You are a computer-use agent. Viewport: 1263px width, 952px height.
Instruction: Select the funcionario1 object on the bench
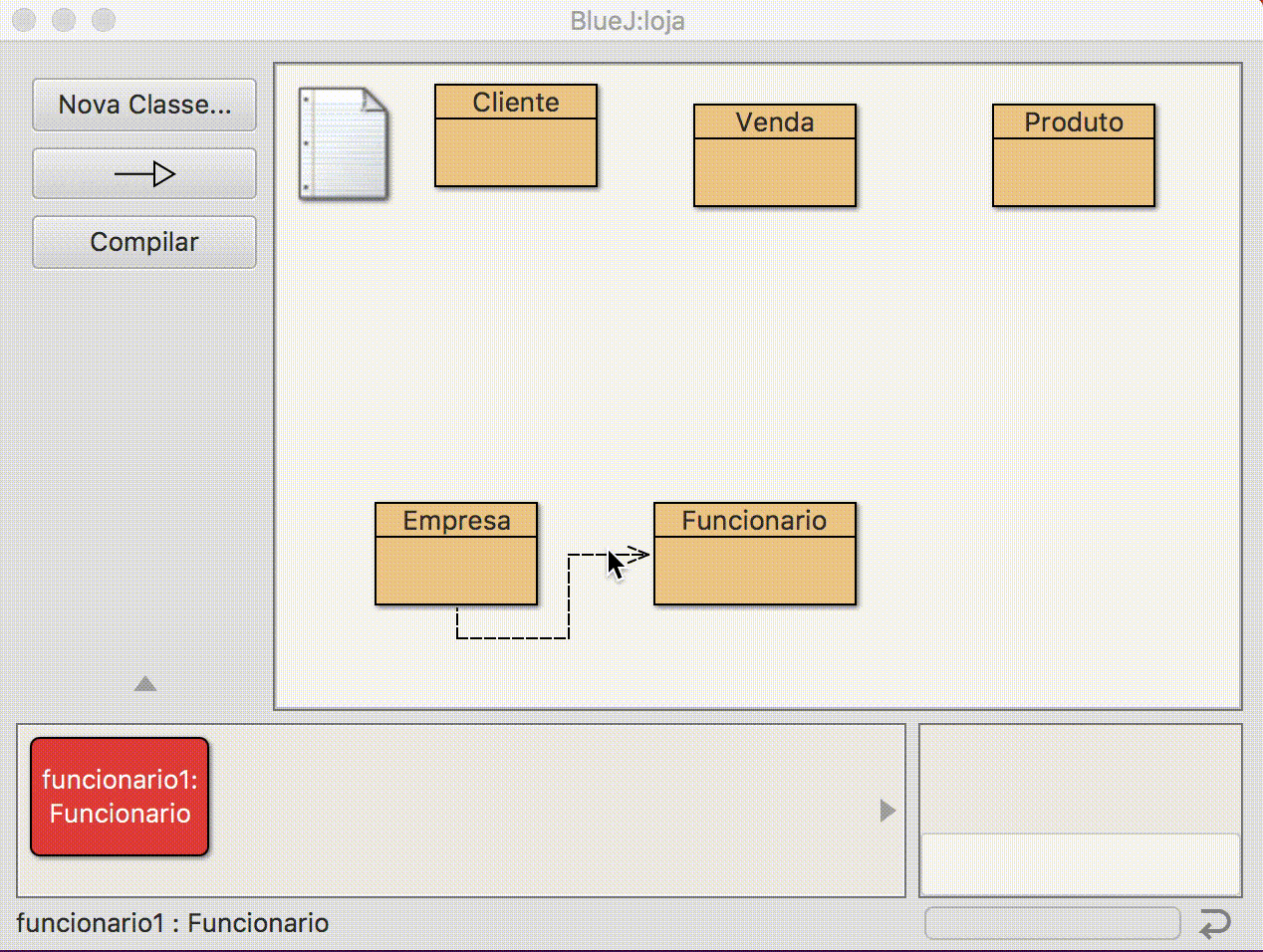tap(120, 797)
